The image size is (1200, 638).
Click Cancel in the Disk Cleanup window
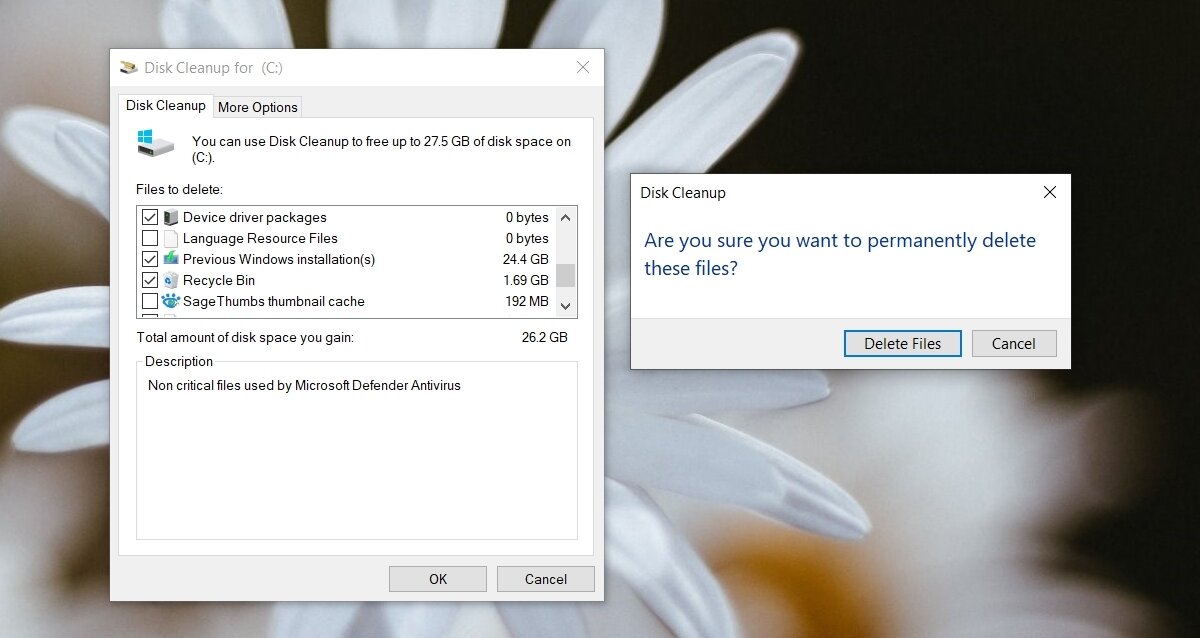coord(545,578)
